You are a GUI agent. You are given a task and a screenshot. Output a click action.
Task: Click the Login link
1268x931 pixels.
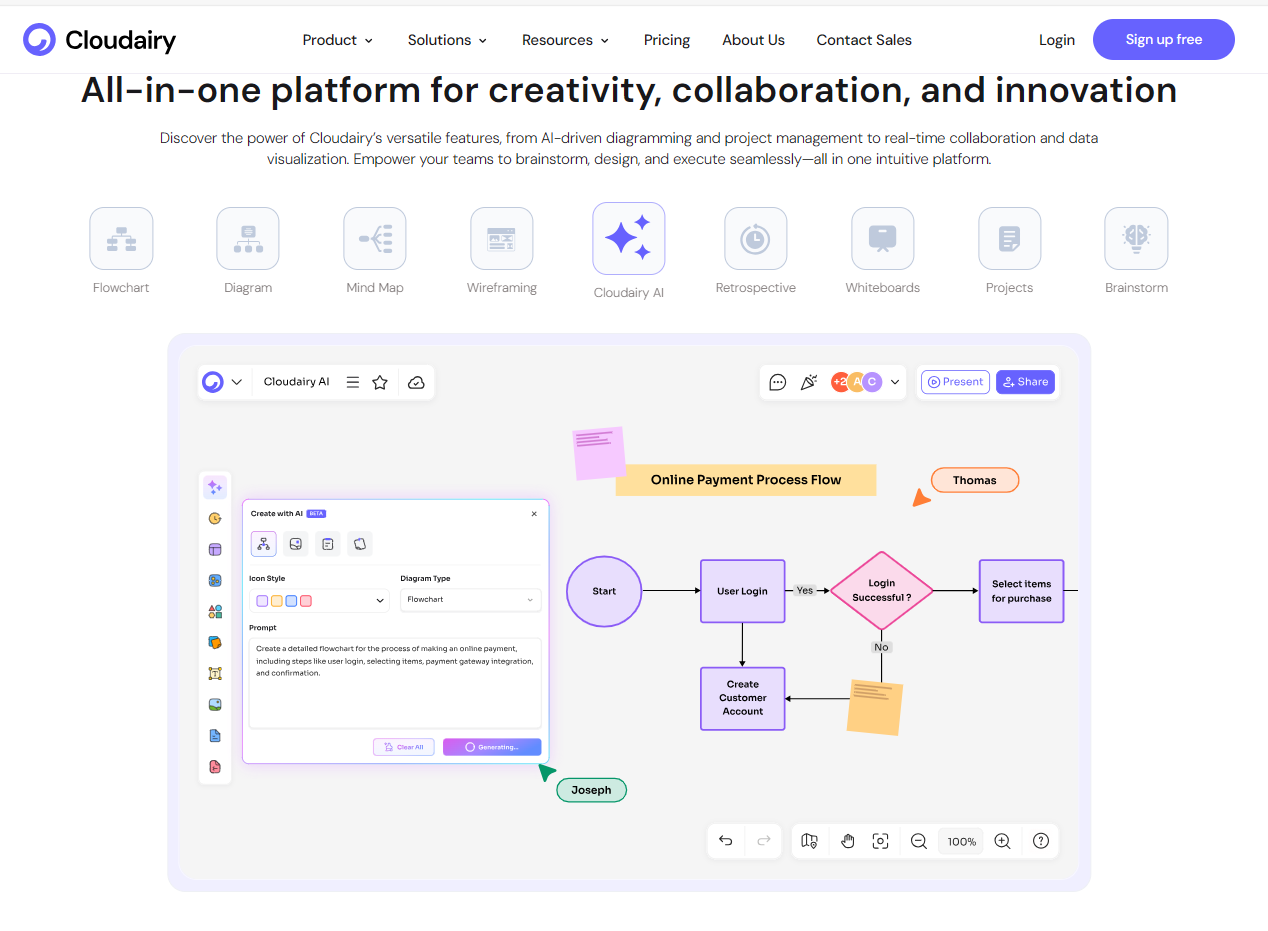(x=1057, y=40)
